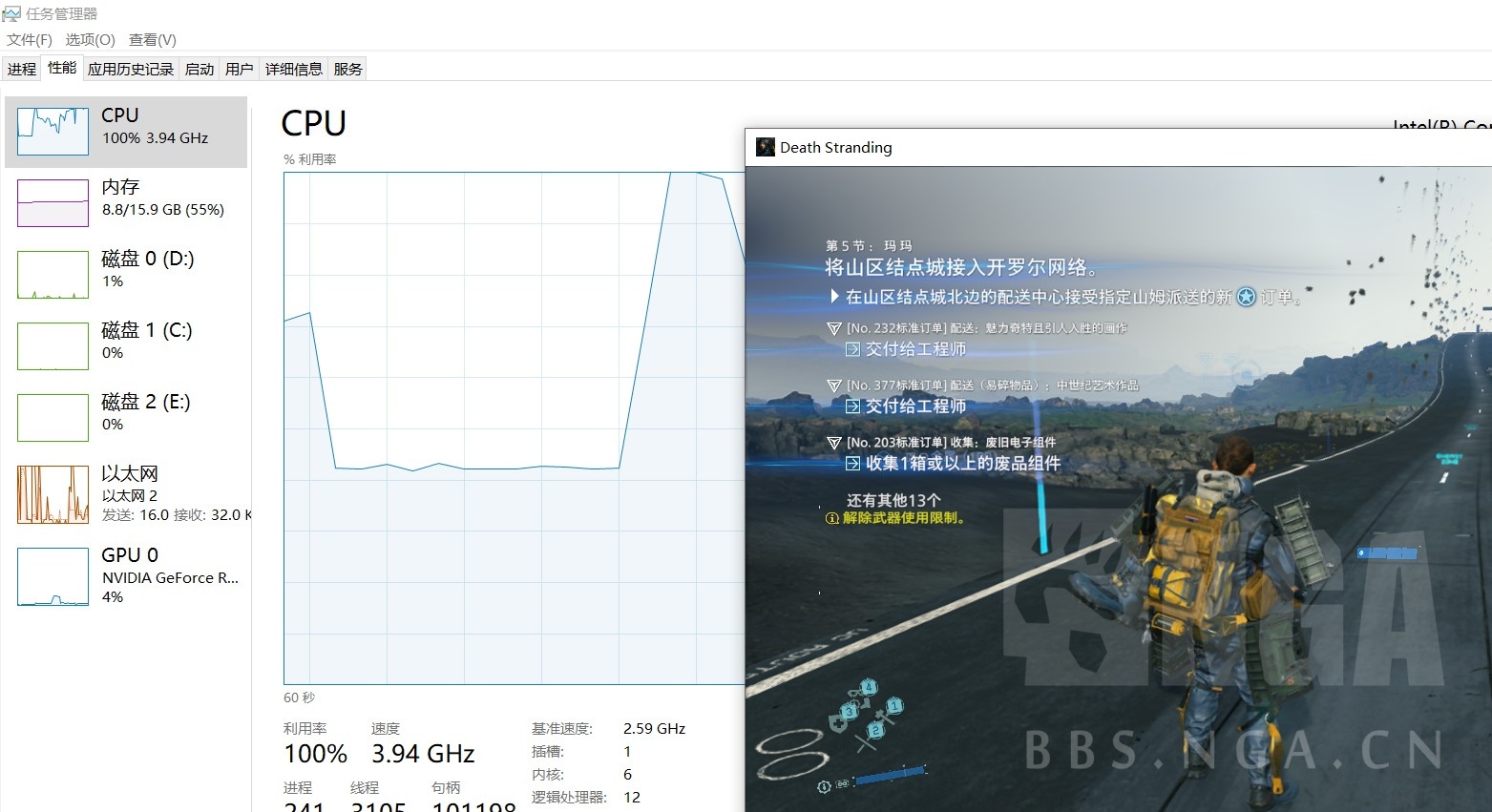Select the GPU 0 graph thumbnail
The height and width of the screenshot is (812, 1492).
53,577
